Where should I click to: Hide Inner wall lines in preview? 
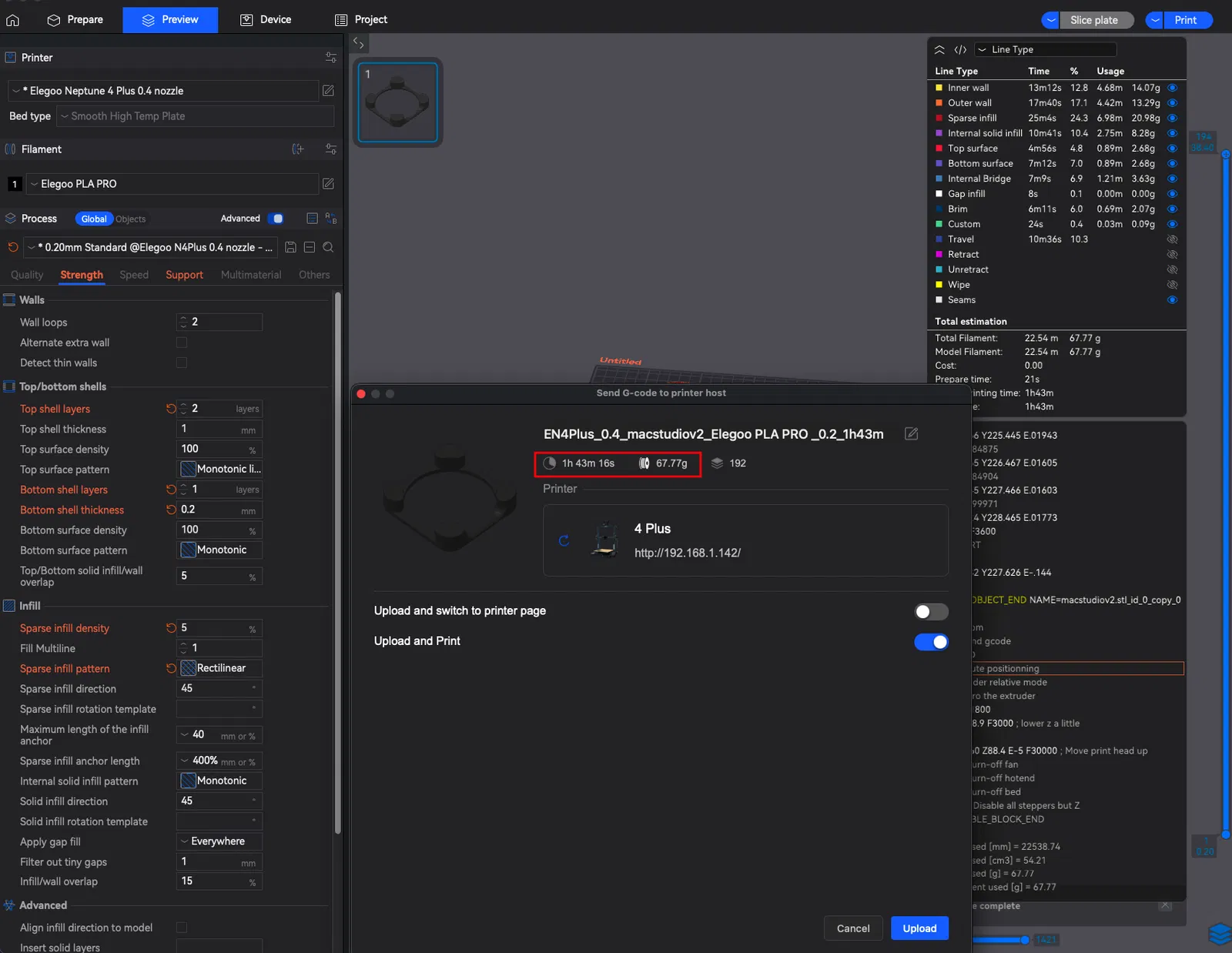click(x=1173, y=88)
